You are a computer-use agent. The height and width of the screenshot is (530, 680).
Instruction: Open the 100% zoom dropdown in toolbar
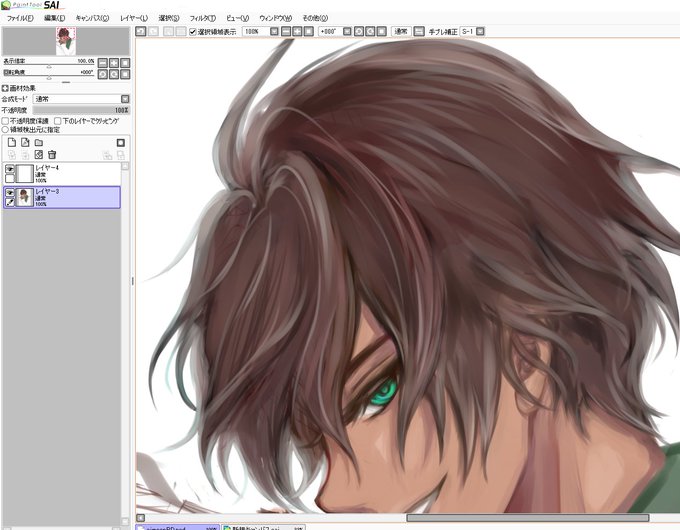point(274,31)
